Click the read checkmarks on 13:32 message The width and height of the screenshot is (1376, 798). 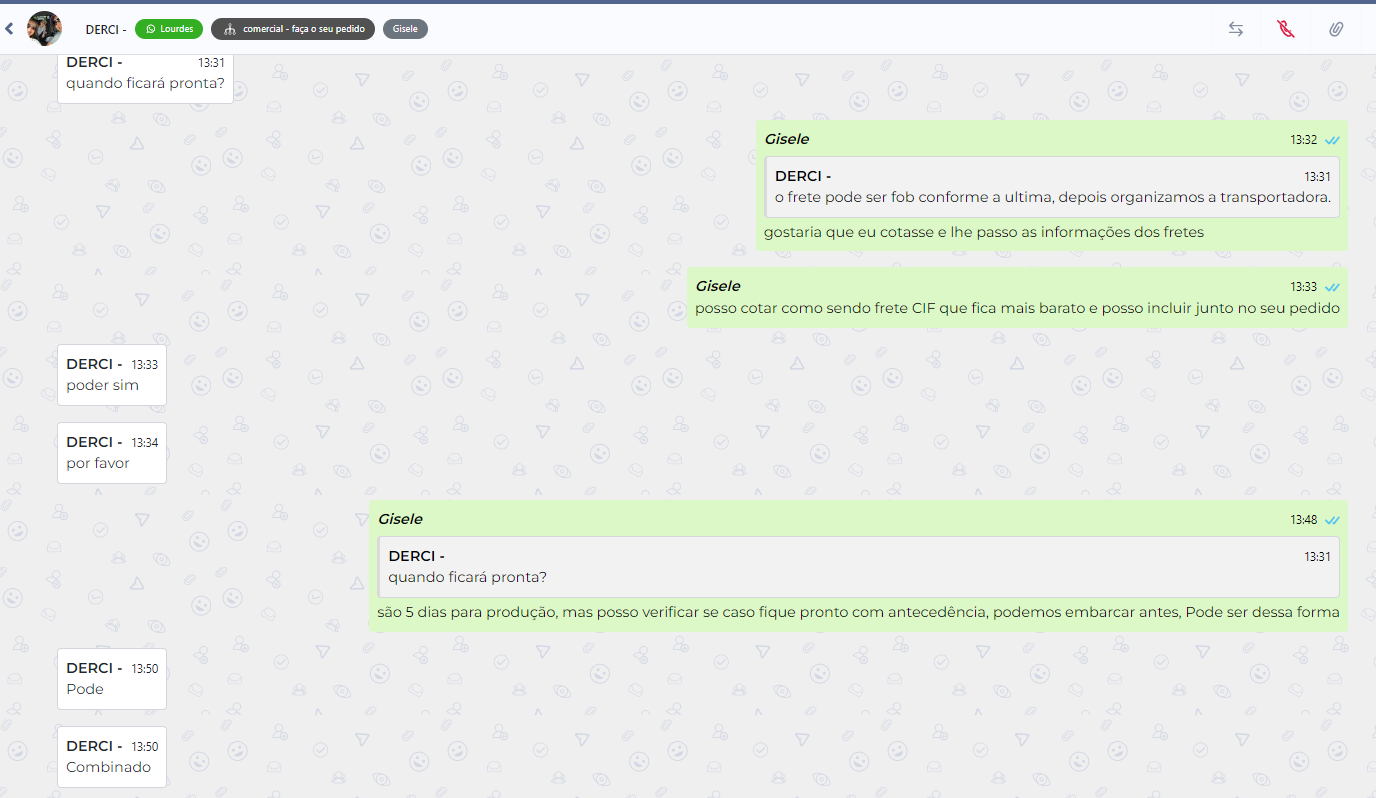coord(1332,140)
